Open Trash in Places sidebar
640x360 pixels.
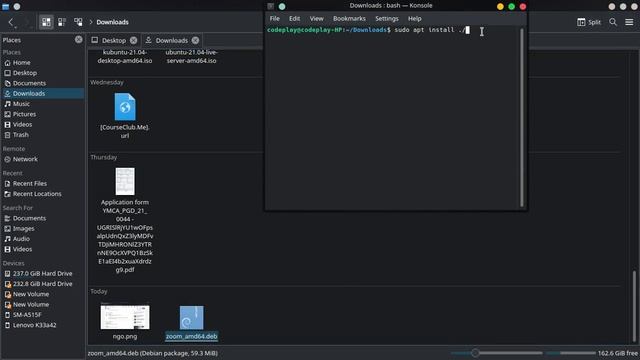20,135
